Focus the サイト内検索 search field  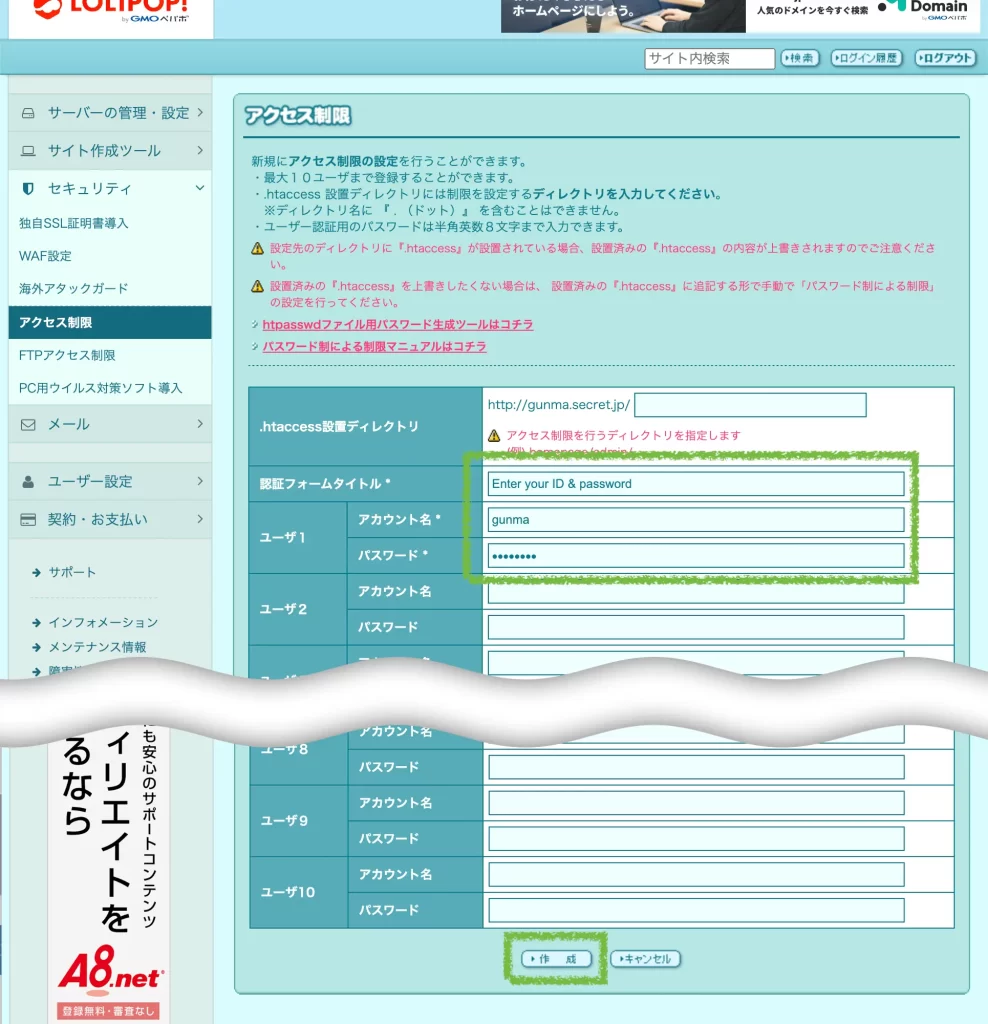click(709, 58)
